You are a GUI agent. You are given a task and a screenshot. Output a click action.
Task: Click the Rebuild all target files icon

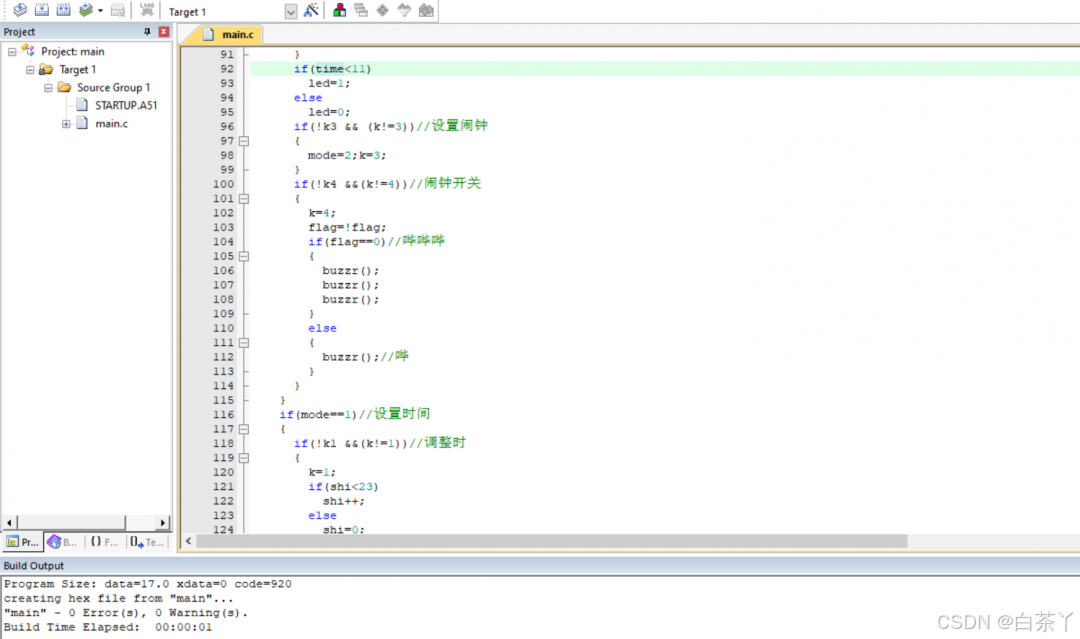[x=63, y=11]
